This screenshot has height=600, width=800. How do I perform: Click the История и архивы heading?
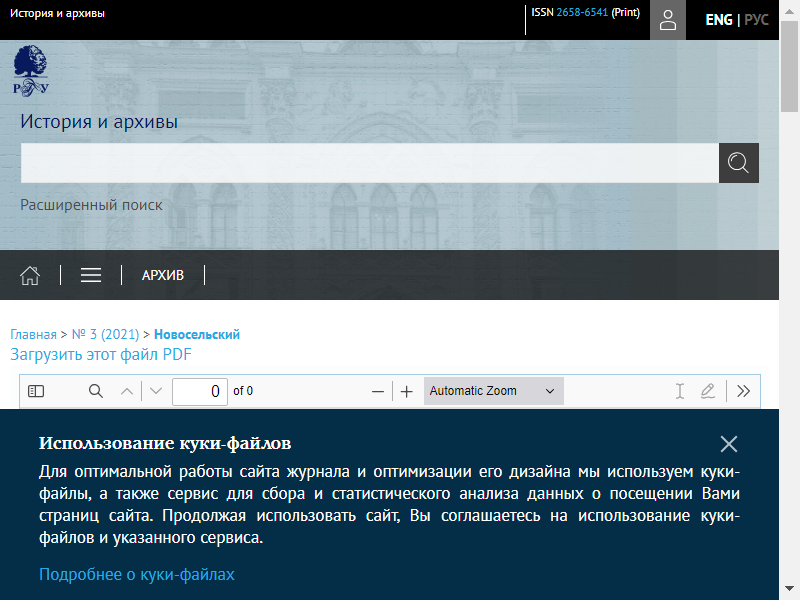pyautogui.click(x=99, y=121)
